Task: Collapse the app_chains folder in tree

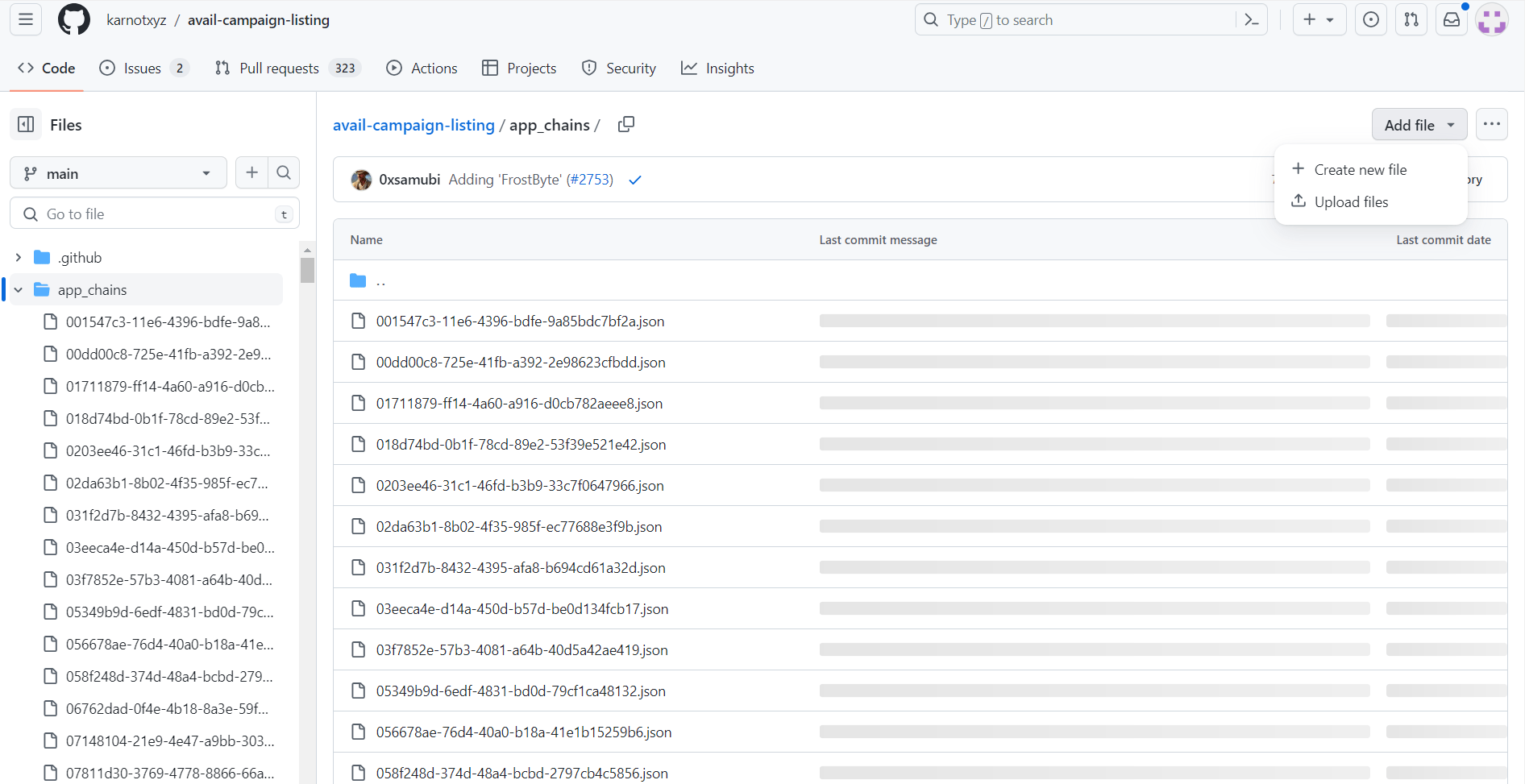Action: (19, 290)
